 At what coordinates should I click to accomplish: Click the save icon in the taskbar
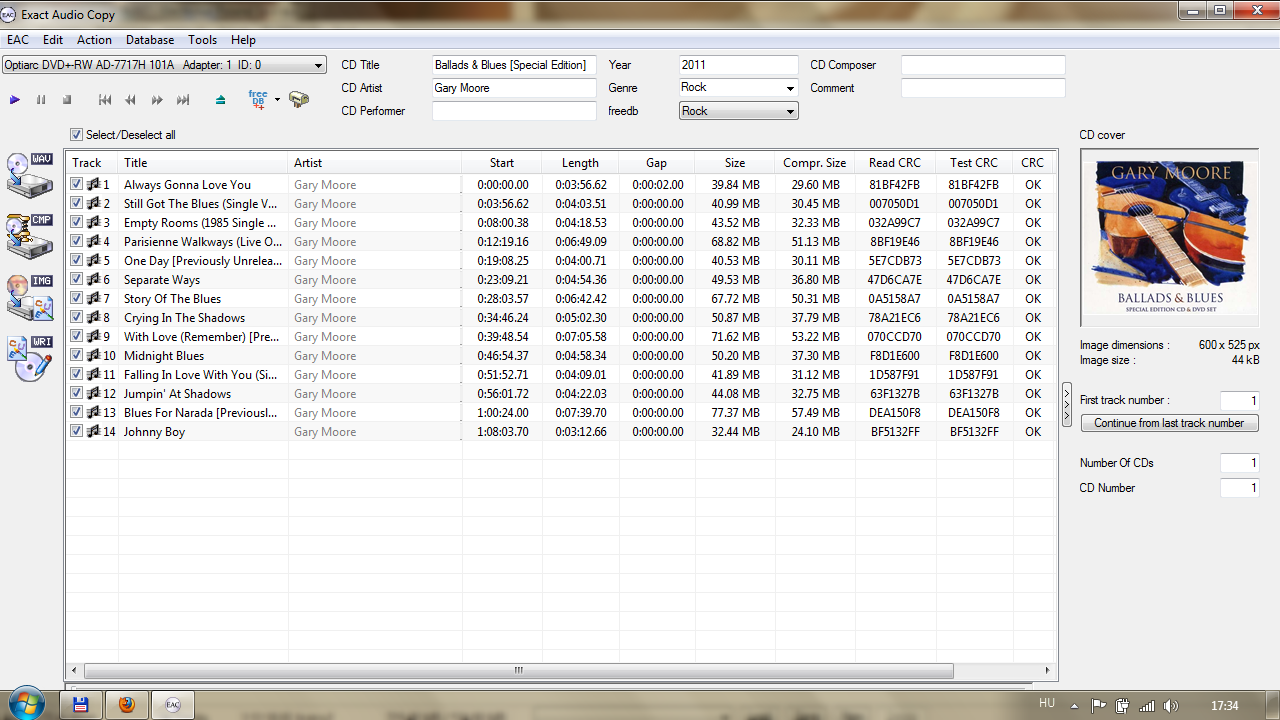81,704
